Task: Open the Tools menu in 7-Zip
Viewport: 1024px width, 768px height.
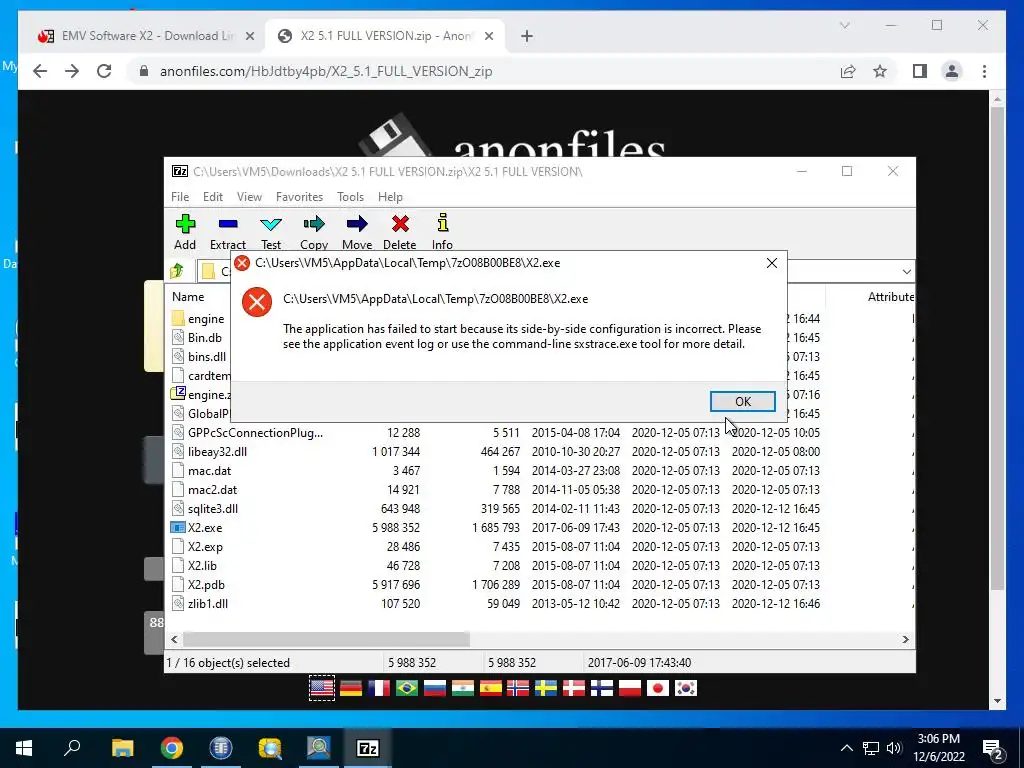Action: (x=350, y=197)
